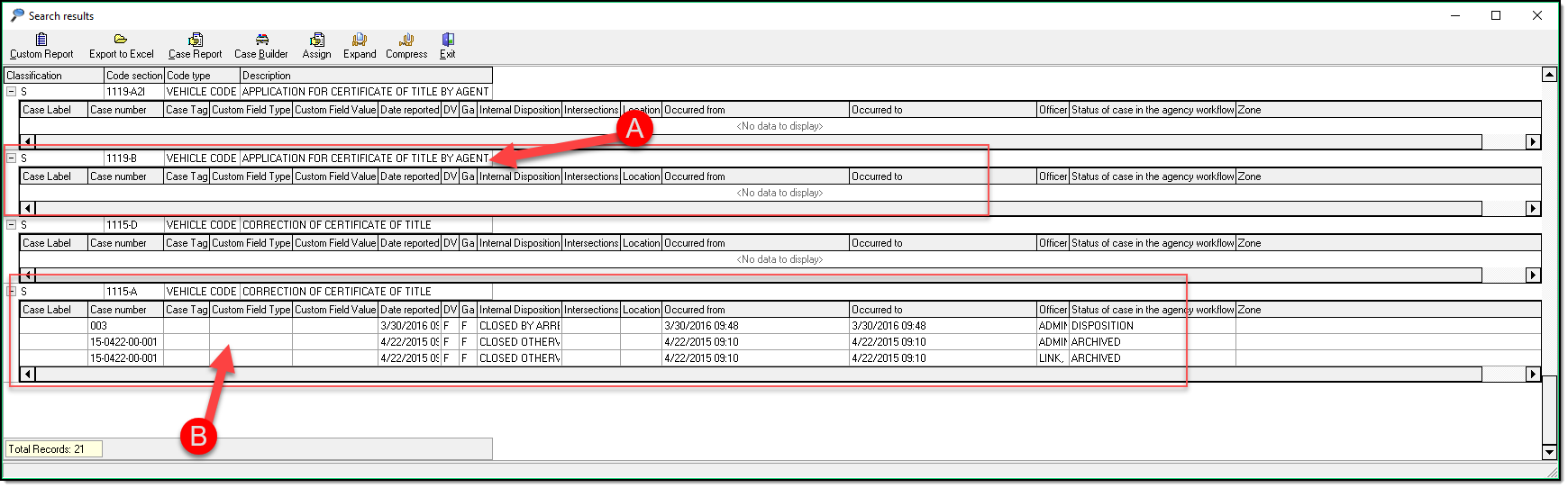Collapse the 1119-B classification row
1568x488 pixels.
(x=12, y=158)
